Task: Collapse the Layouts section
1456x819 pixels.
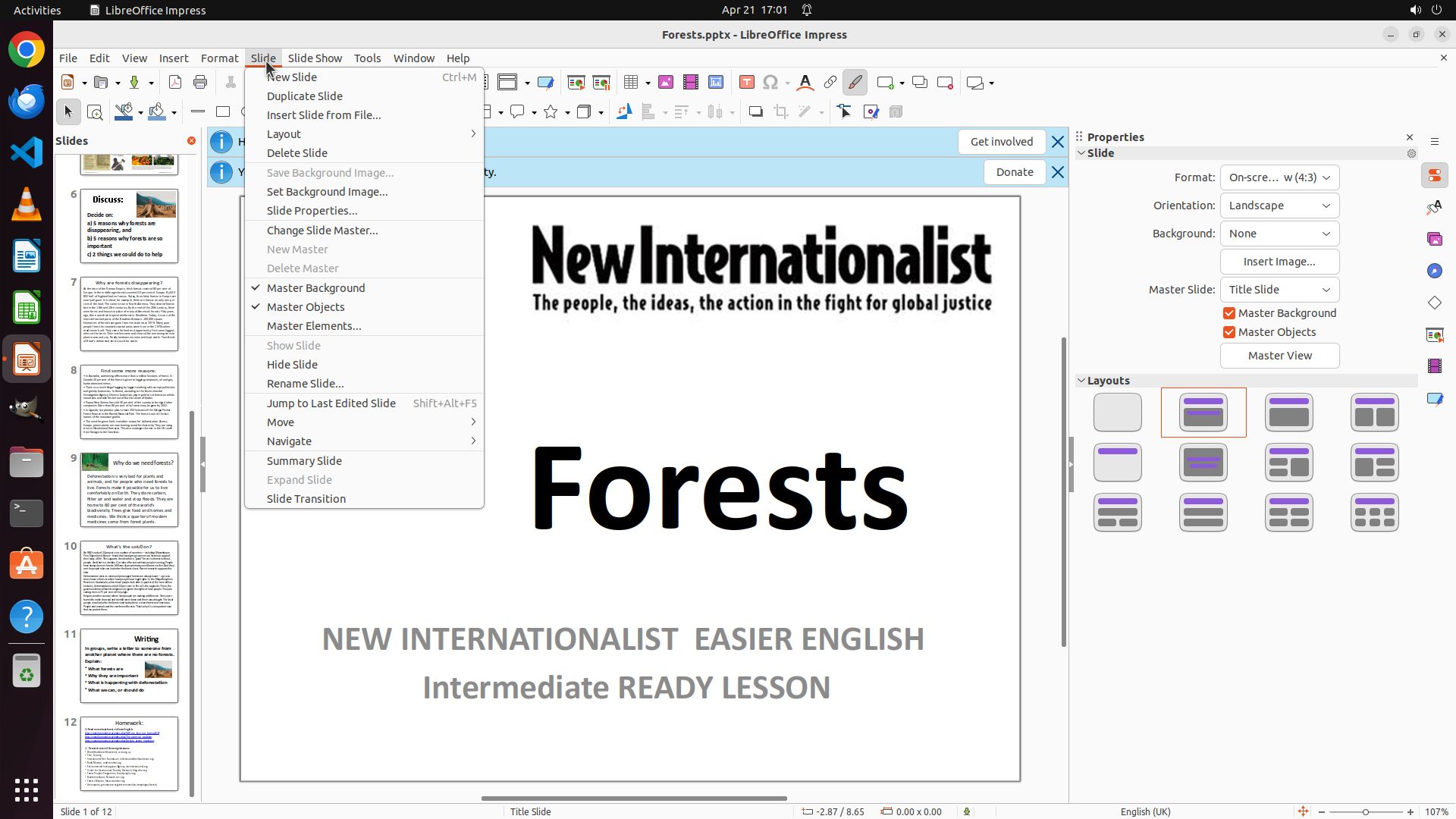Action: click(1081, 381)
